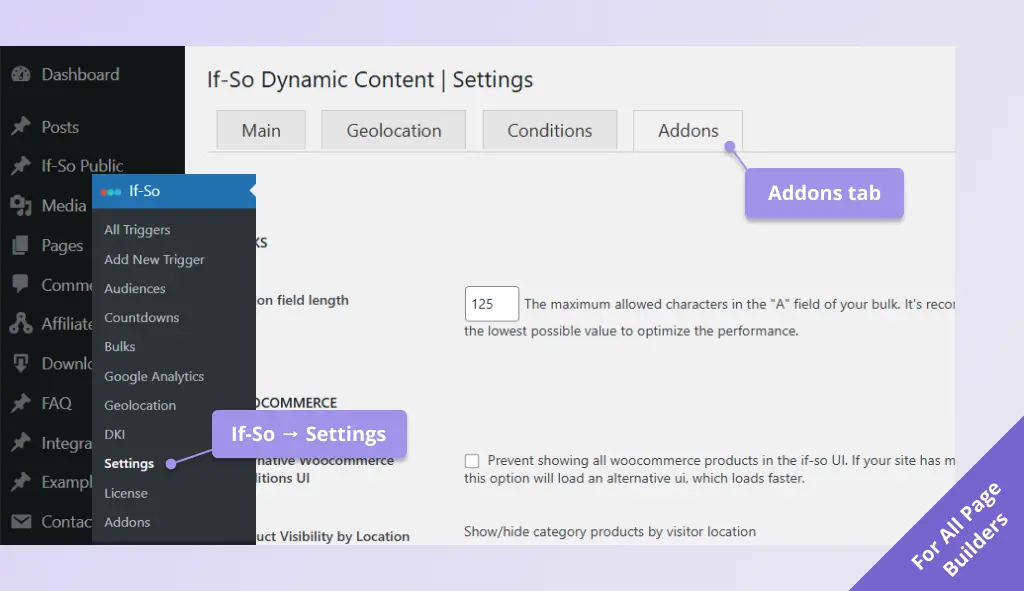Select the Affiliate network icon
Viewport: 1024px width, 591px height.
pyautogui.click(x=22, y=323)
